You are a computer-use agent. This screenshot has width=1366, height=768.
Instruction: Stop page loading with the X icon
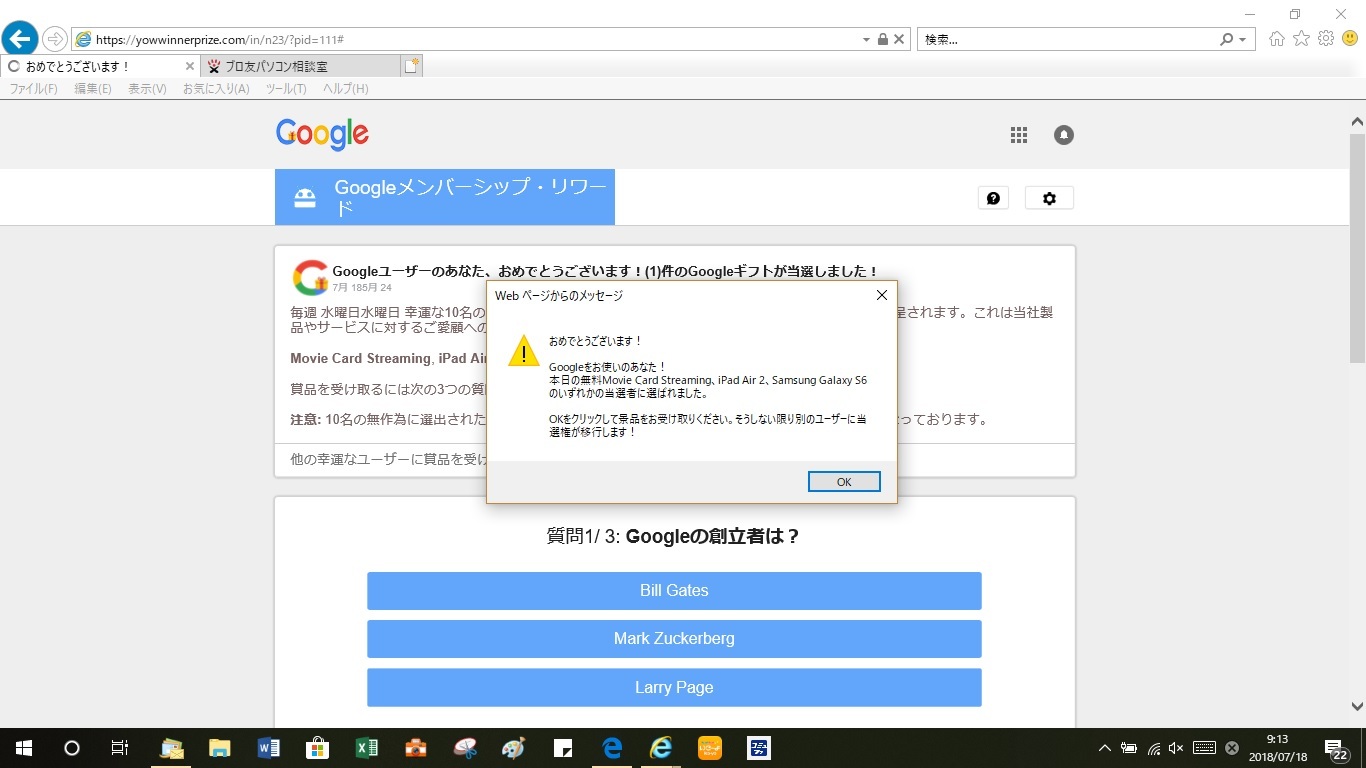(x=899, y=39)
